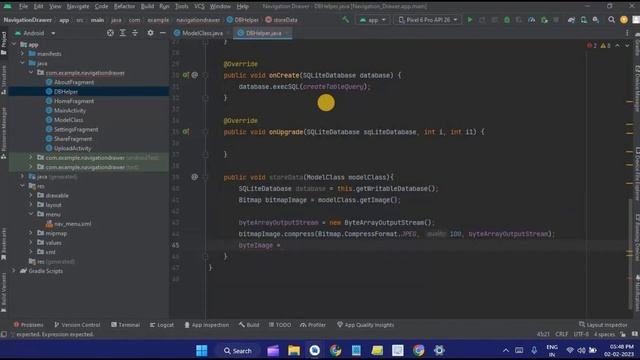Open the Android project view dropdown

[35, 33]
